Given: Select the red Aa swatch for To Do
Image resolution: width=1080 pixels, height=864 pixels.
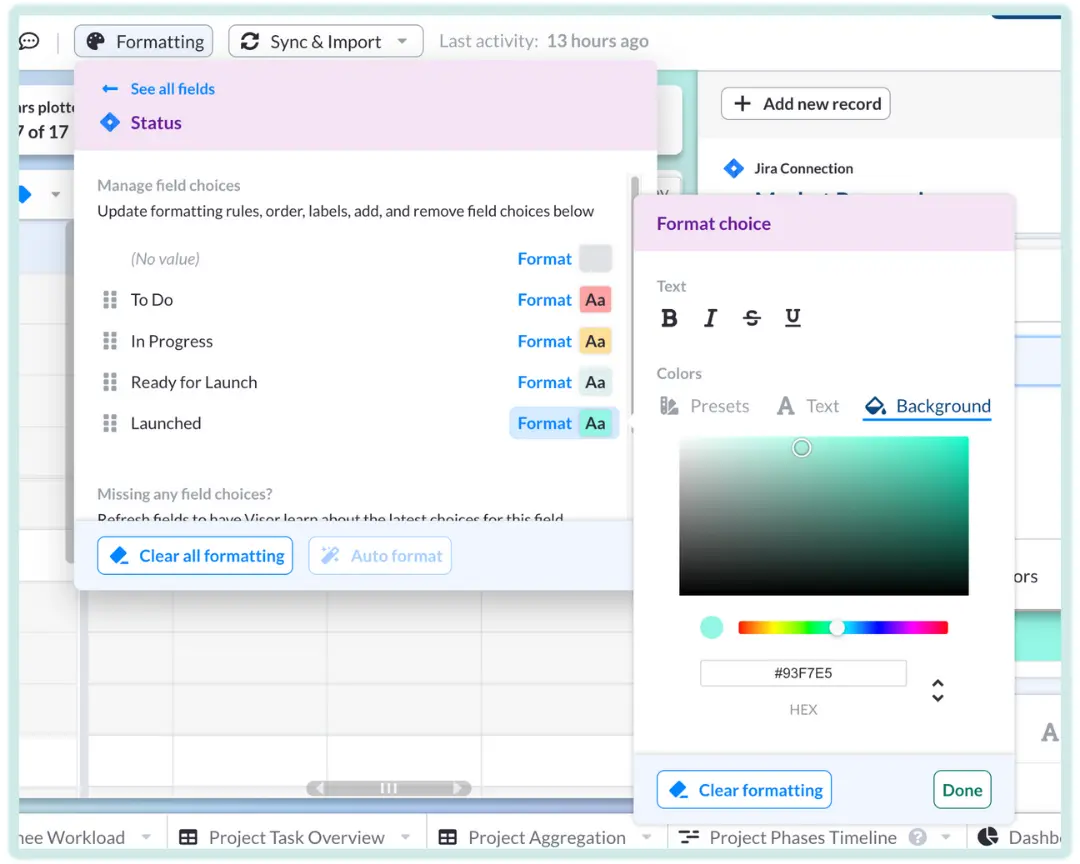Looking at the screenshot, I should (595, 300).
